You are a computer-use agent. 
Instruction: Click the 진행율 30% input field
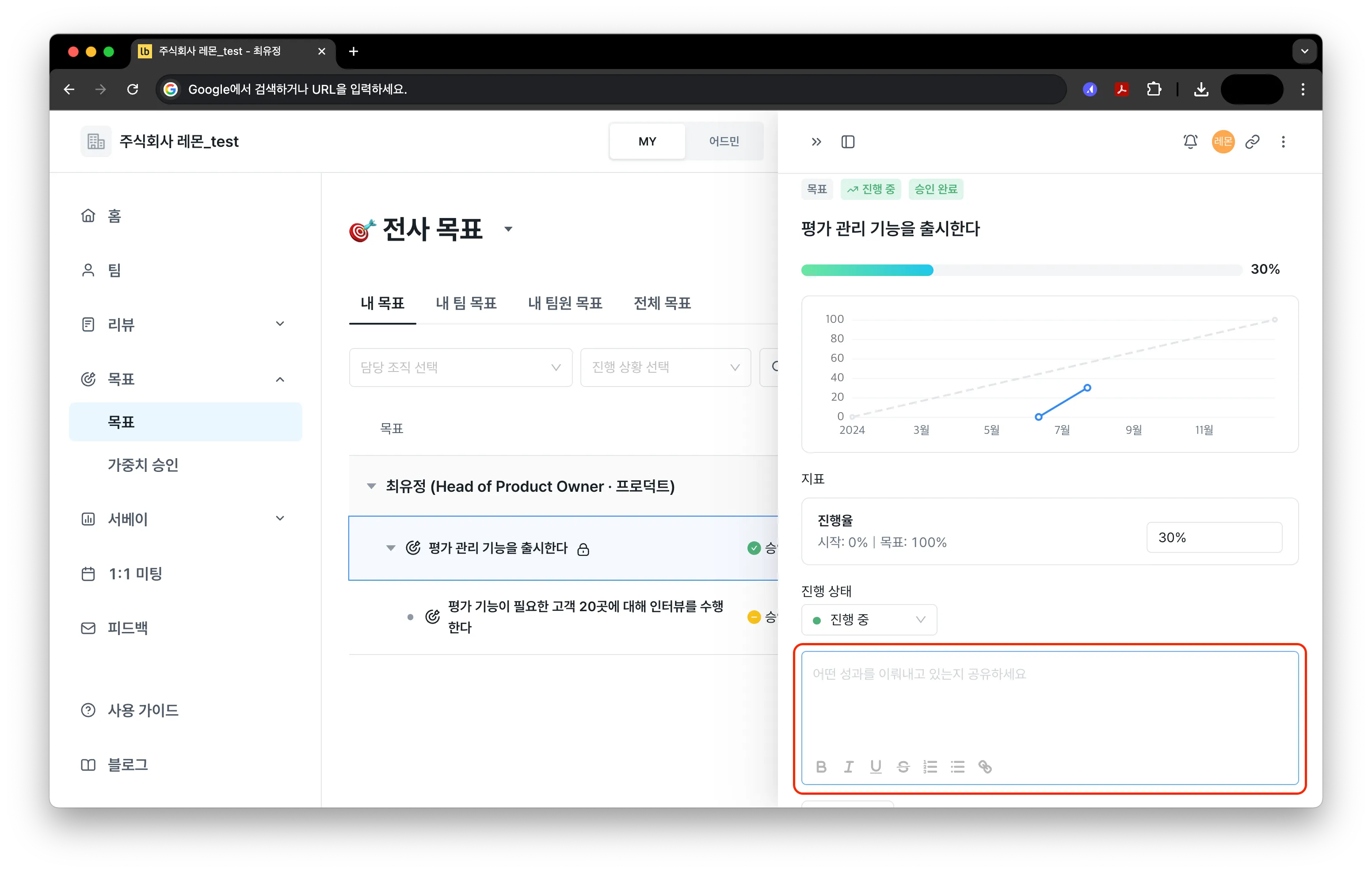(1214, 537)
